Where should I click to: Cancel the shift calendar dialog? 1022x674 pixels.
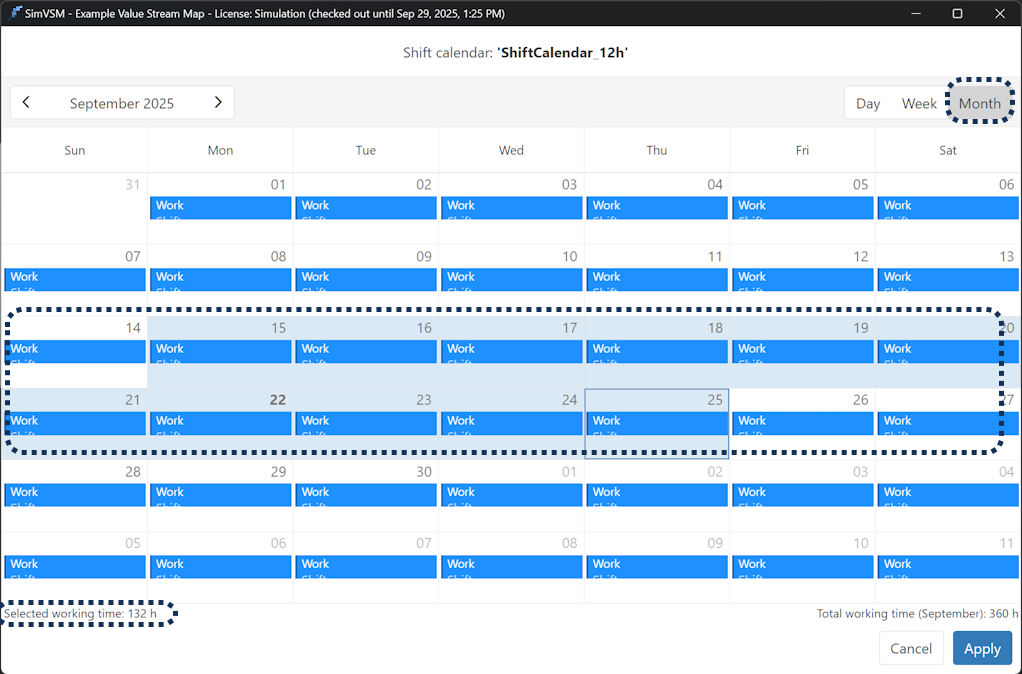coord(911,649)
